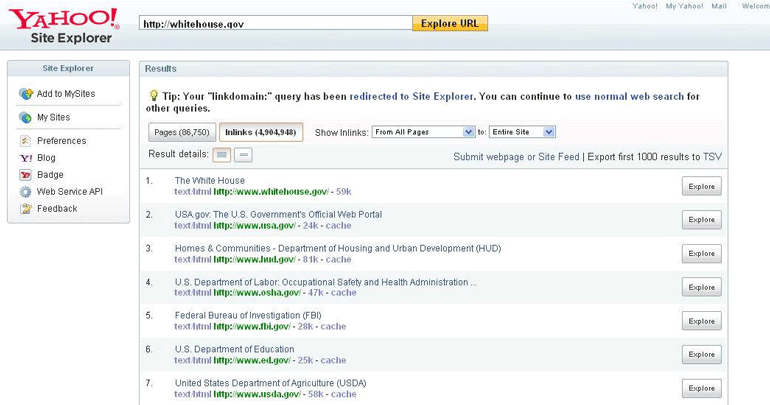Viewport: 770px width, 405px height.
Task: Click the http://www.fbi.gov/ URL
Action: (252, 327)
